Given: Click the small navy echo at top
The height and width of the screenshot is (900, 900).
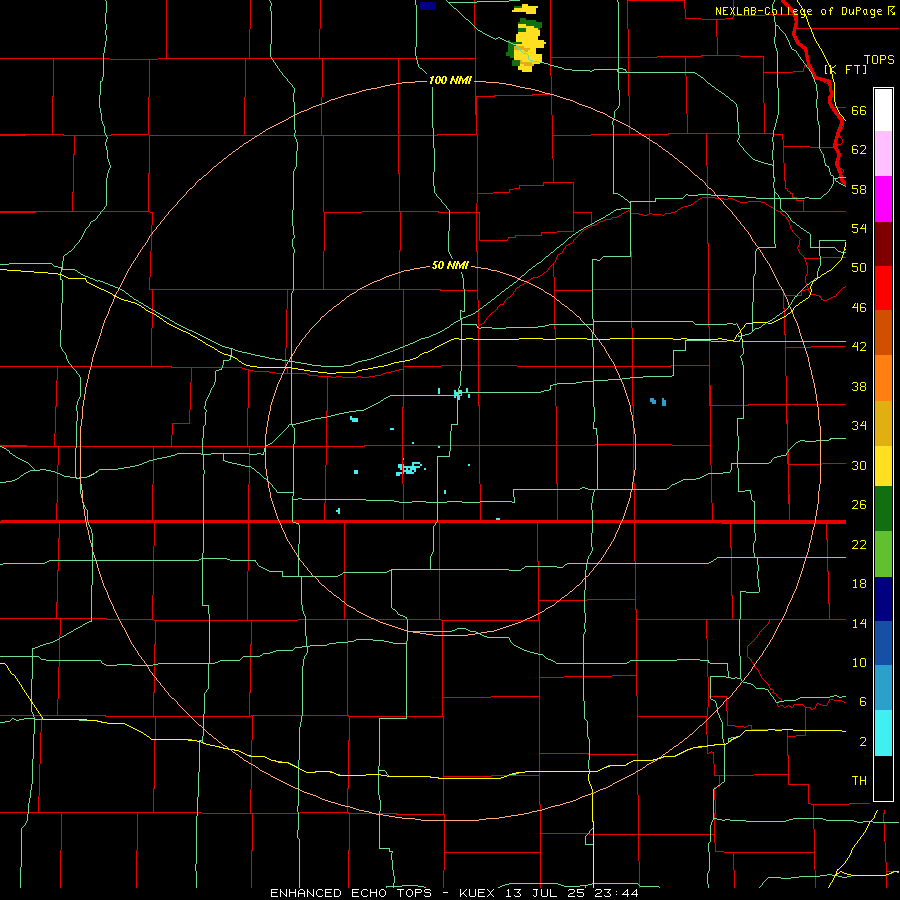Looking at the screenshot, I should click(x=428, y=6).
